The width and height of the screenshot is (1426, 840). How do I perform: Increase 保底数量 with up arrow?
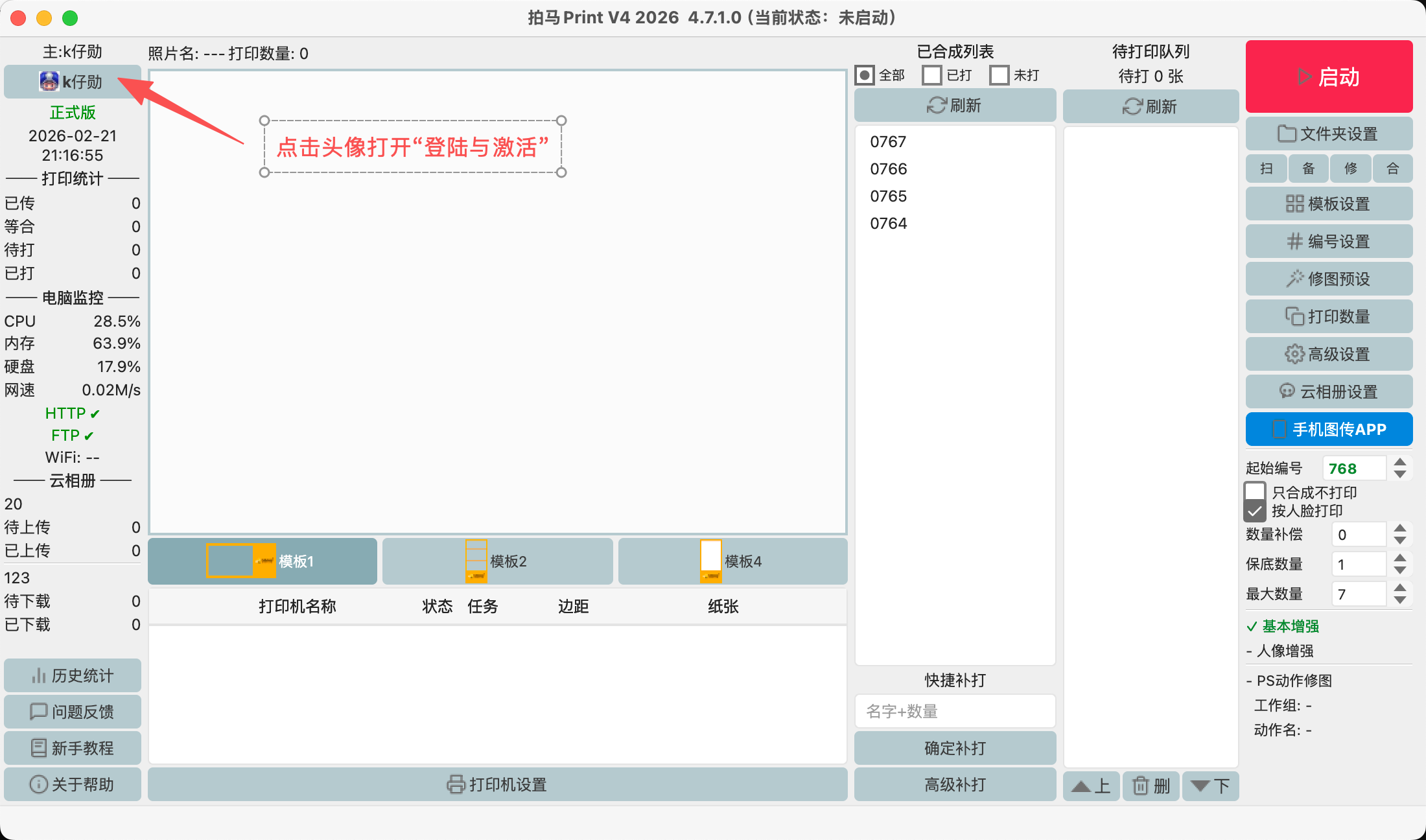[1400, 558]
